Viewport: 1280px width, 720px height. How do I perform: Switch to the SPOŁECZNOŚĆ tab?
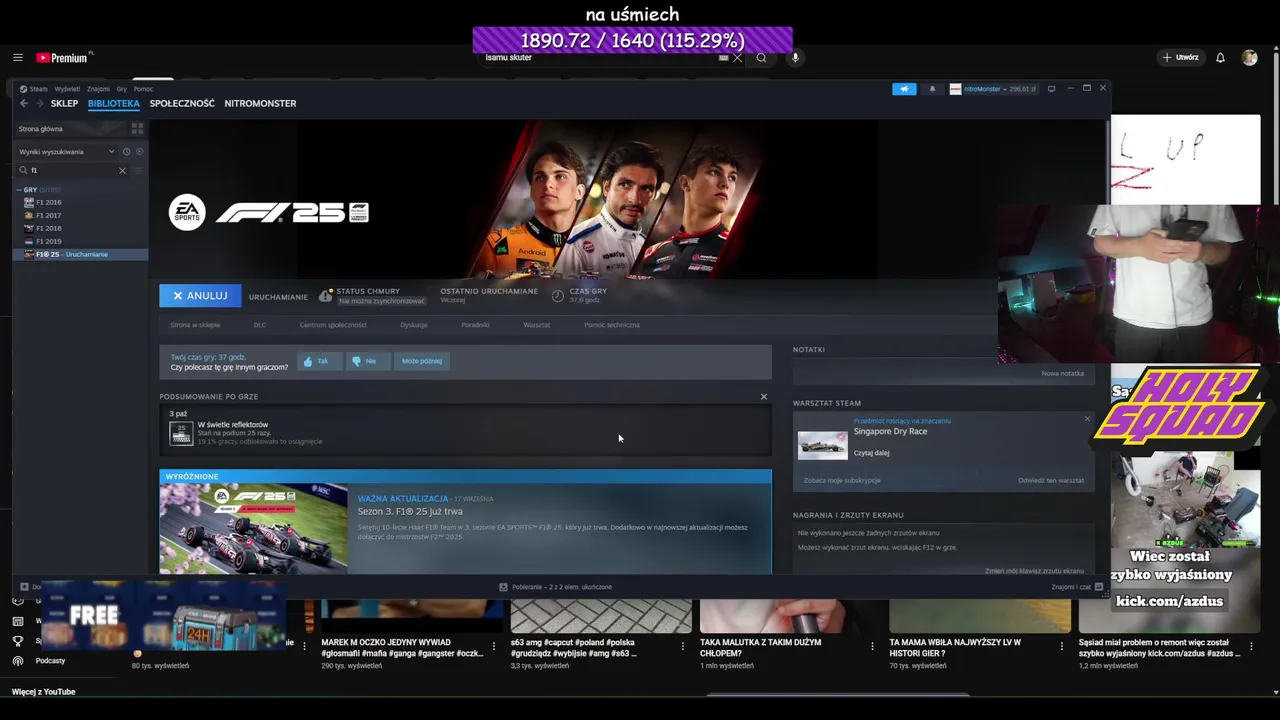click(182, 103)
